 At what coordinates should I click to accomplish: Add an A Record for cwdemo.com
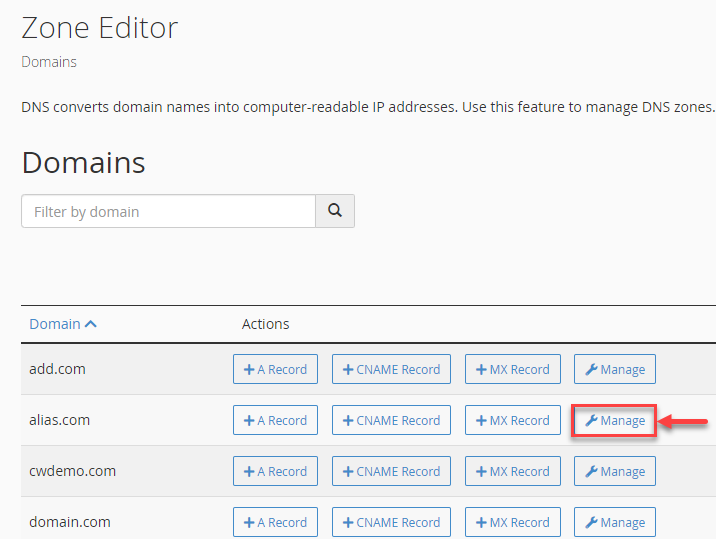[x=275, y=471]
